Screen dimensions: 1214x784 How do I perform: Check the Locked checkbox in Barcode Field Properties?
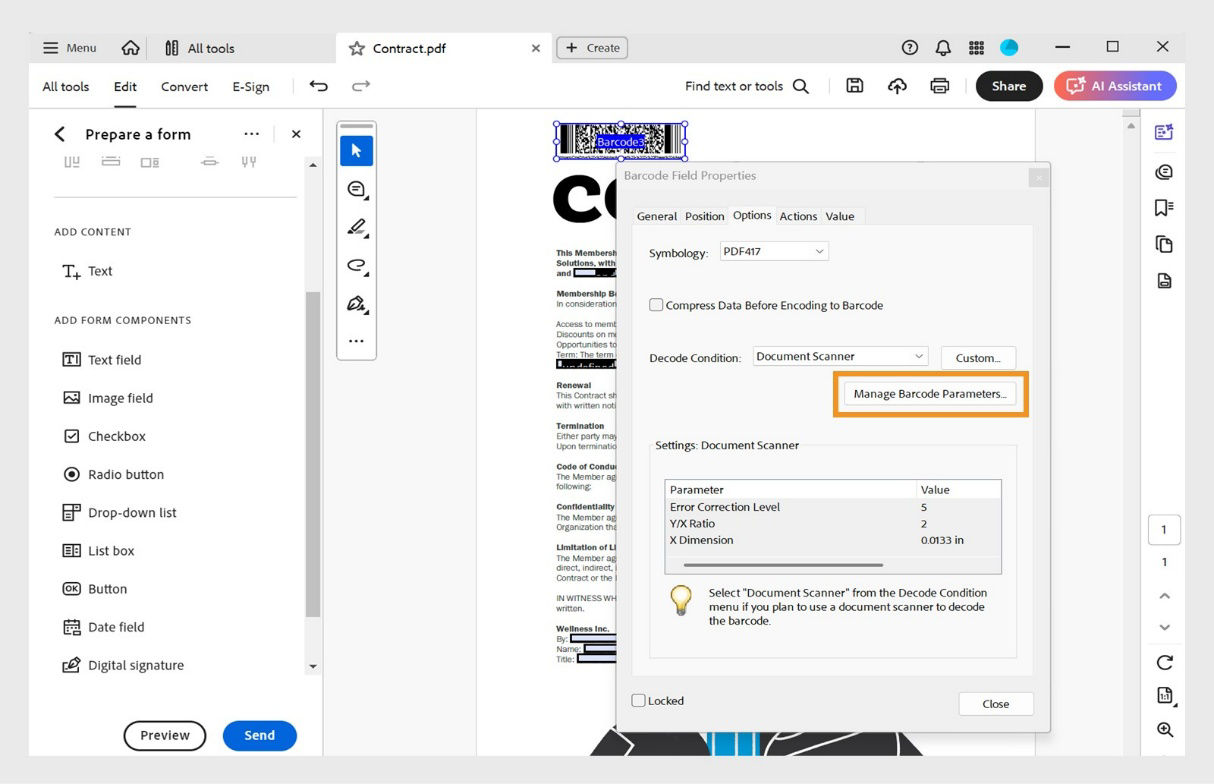click(x=638, y=700)
